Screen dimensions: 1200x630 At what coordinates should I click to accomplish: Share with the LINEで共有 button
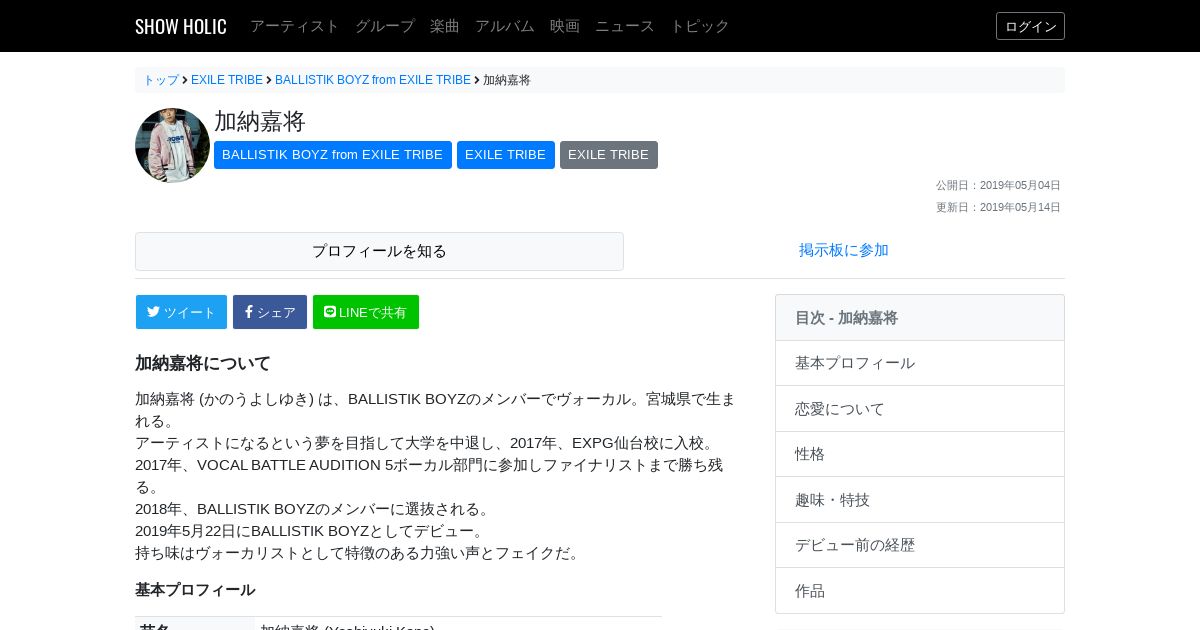pos(366,312)
